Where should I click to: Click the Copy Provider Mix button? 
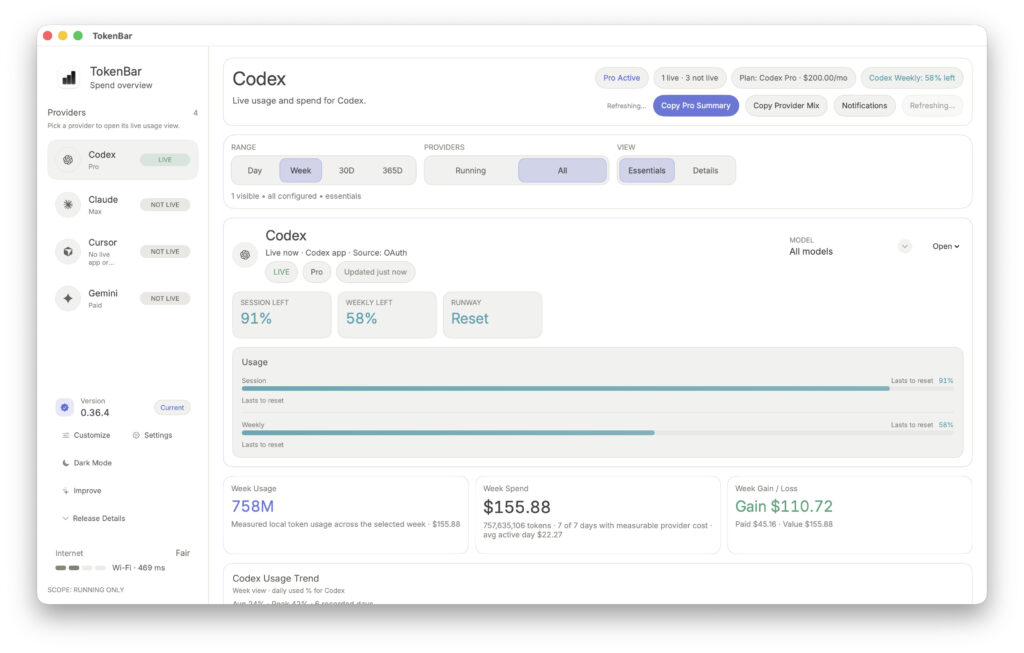pyautogui.click(x=786, y=106)
